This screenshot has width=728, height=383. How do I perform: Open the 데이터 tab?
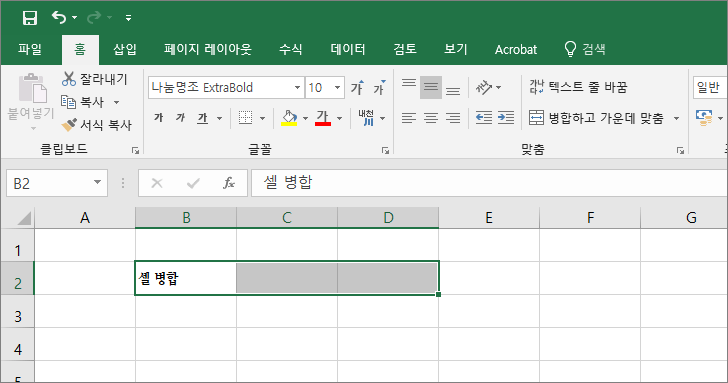(x=348, y=49)
